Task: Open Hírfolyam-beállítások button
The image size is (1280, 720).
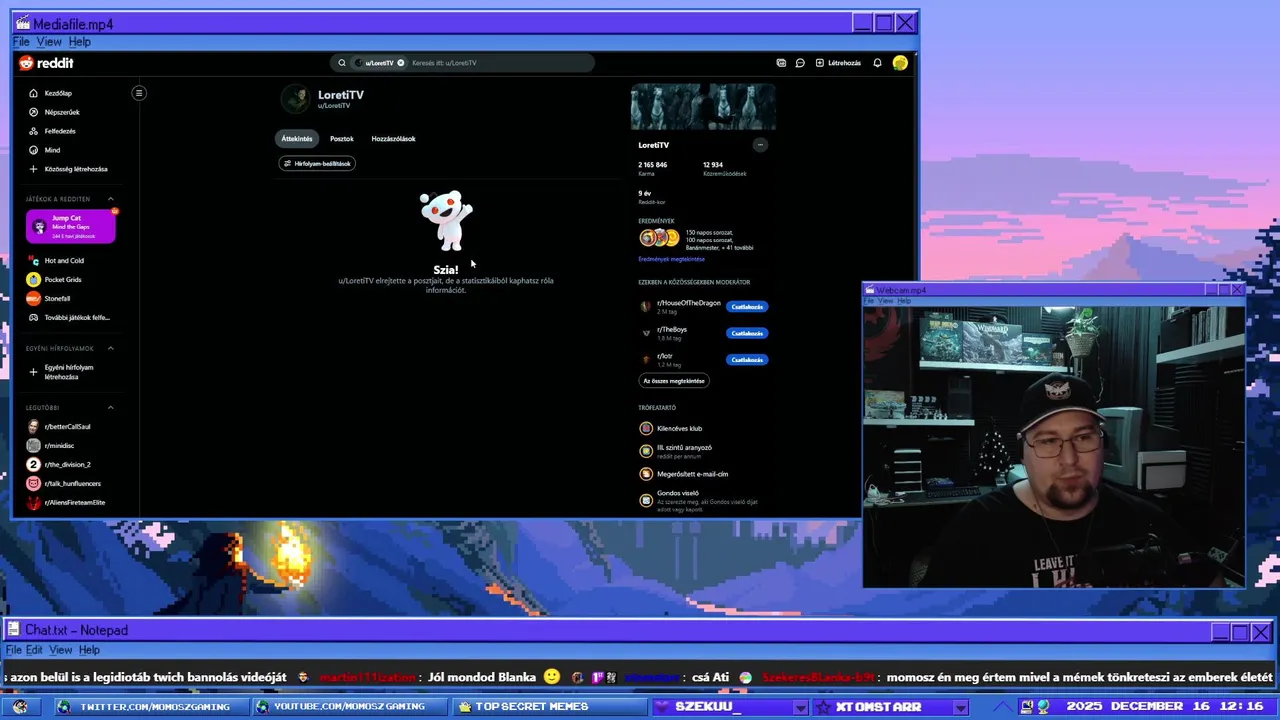Action: click(317, 163)
